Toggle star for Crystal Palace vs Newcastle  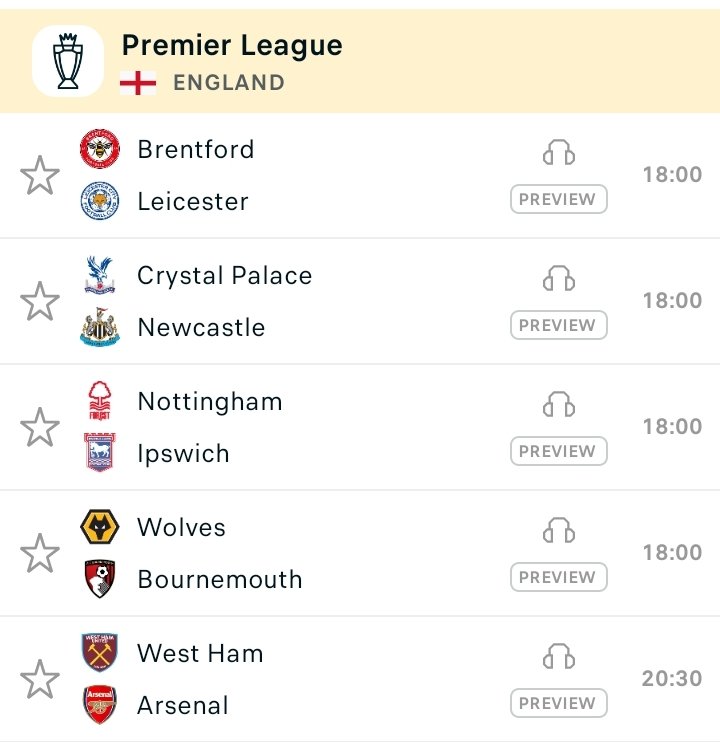(x=40, y=301)
